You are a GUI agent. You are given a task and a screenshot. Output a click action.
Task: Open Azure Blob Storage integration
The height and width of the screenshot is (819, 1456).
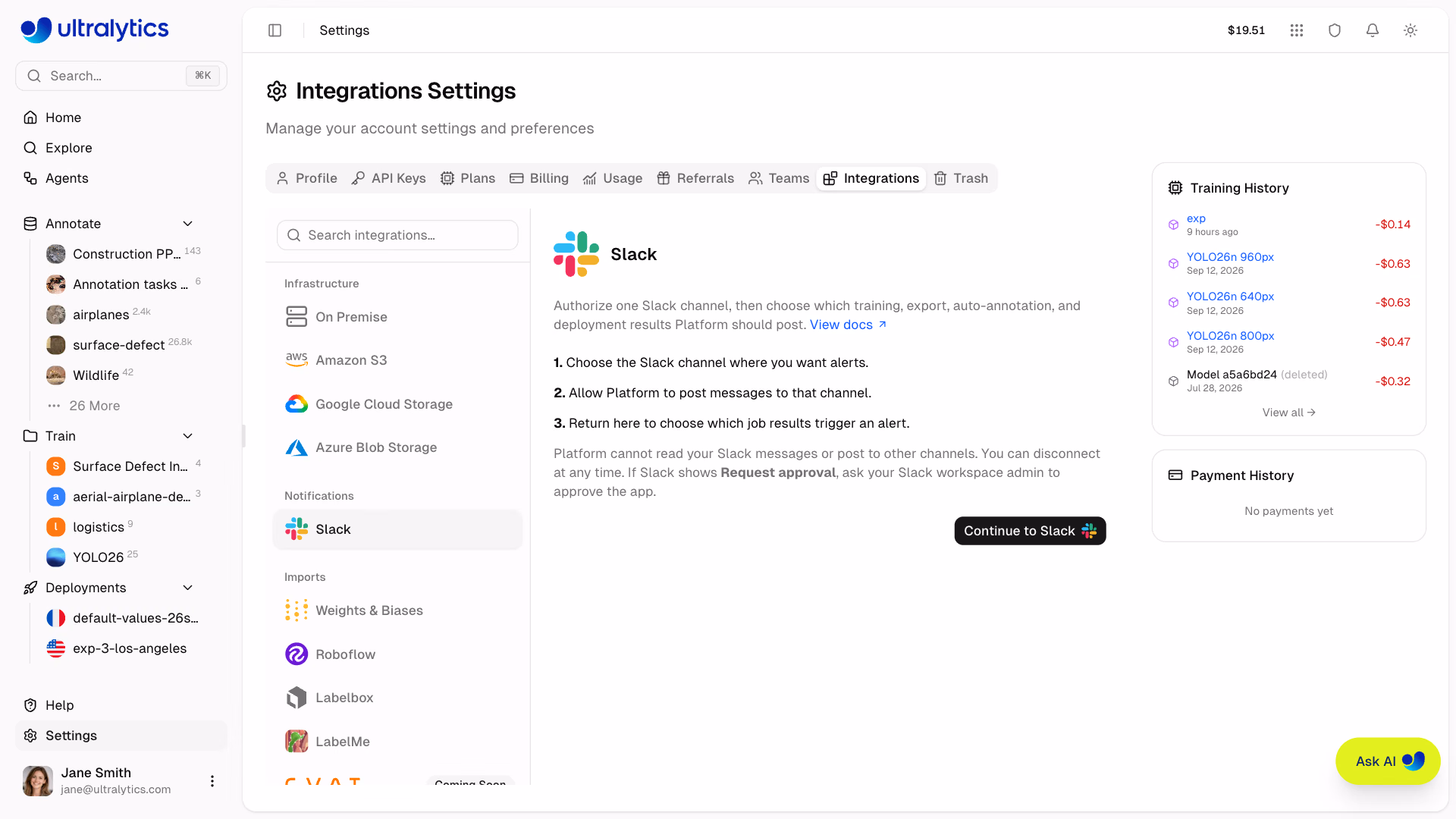tap(397, 447)
